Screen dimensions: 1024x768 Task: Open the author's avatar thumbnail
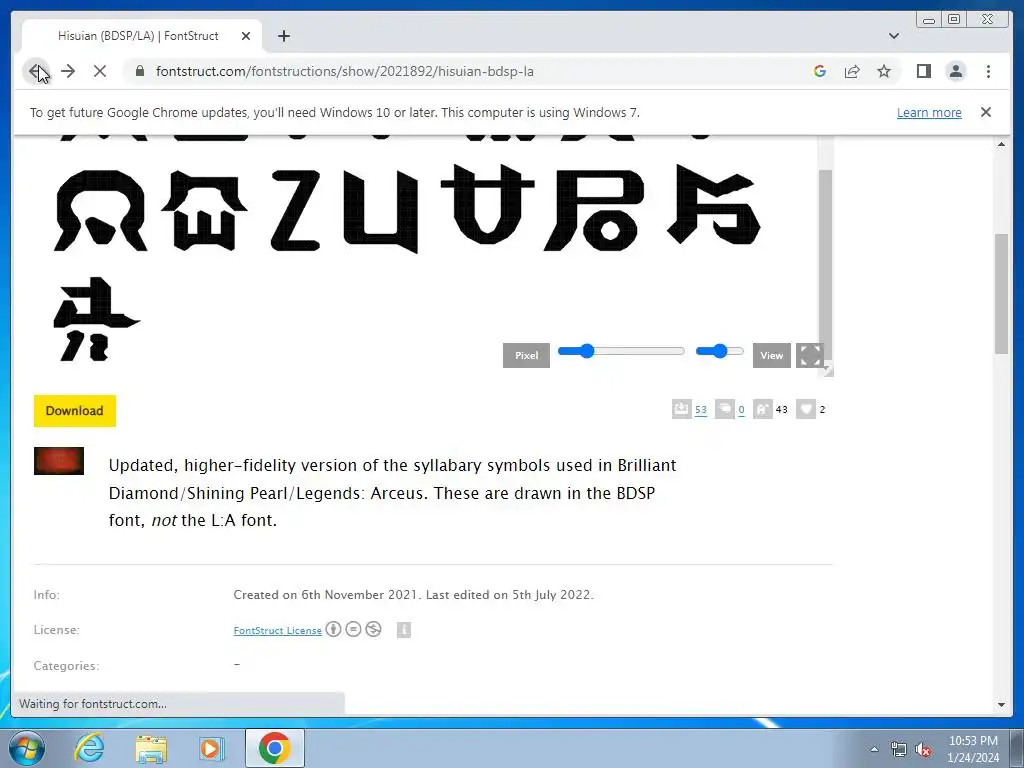(59, 460)
